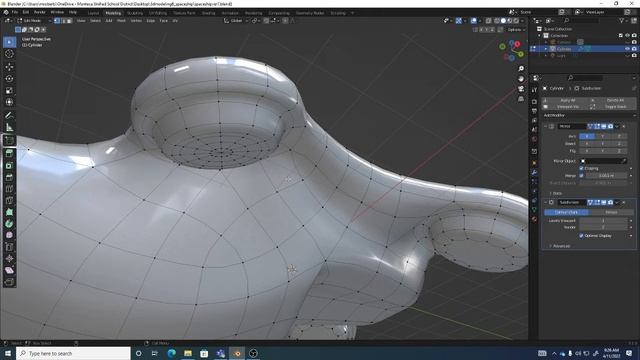Open the Global transform orientation dropdown
640x360 pixels.
click(236, 20)
